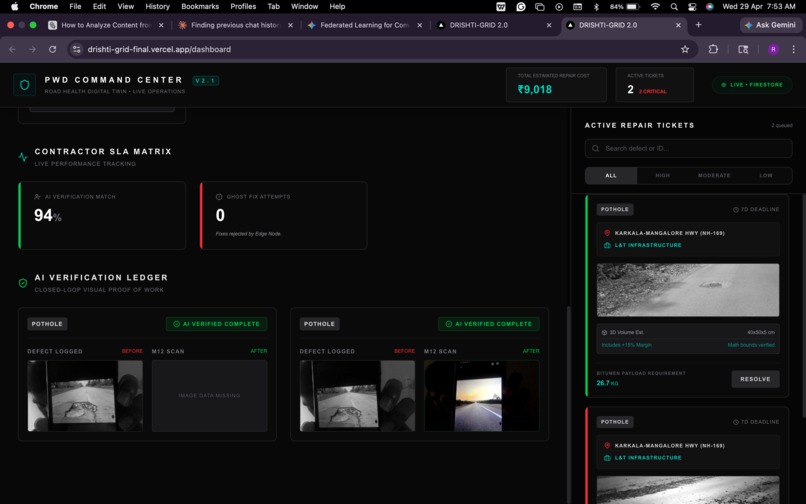Open Spotlight search in menu bar

(674, 7)
